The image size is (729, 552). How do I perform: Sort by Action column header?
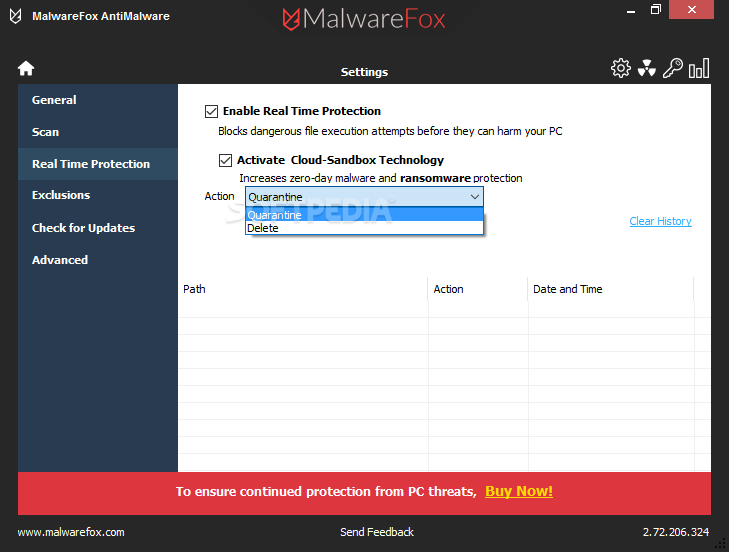(478, 289)
